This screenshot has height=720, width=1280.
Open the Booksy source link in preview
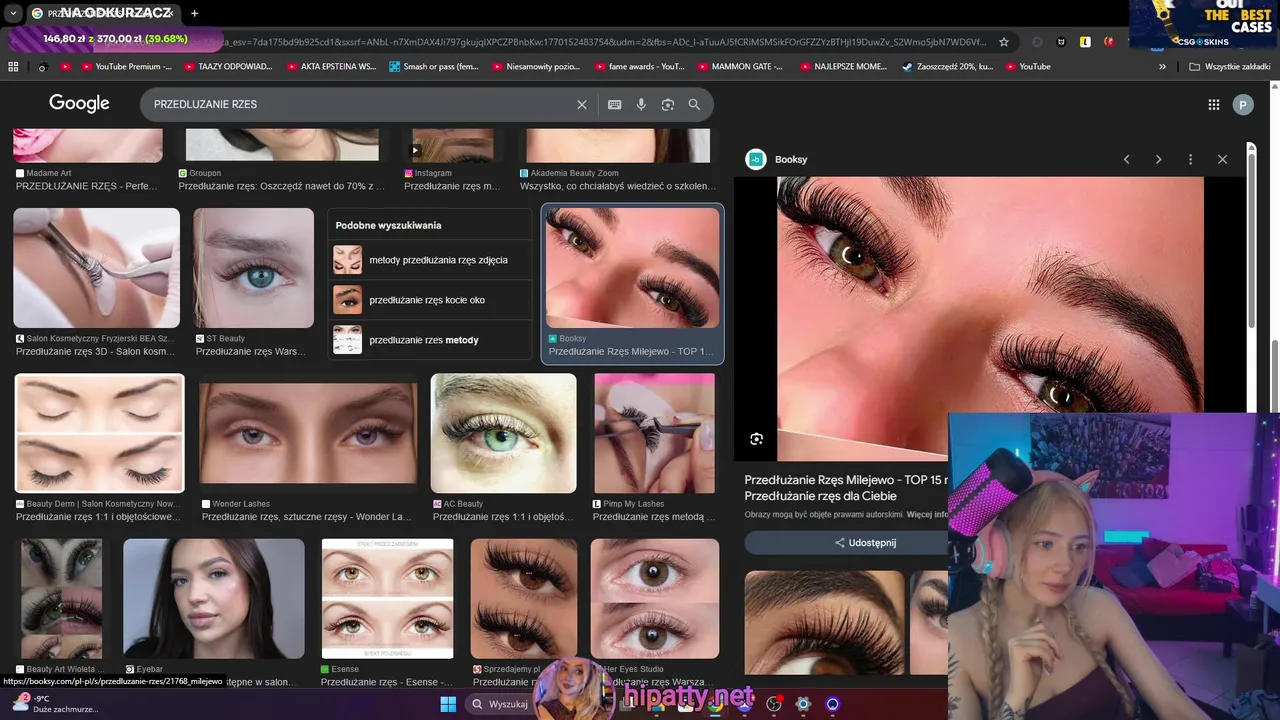[780, 159]
